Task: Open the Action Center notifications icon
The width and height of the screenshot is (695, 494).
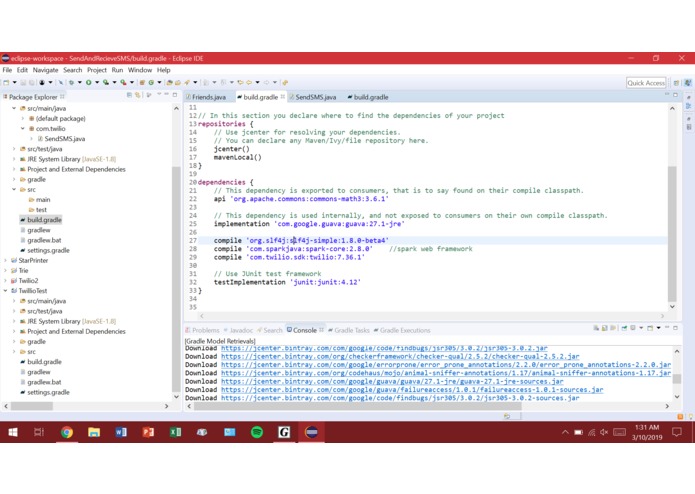Action: tap(676, 432)
